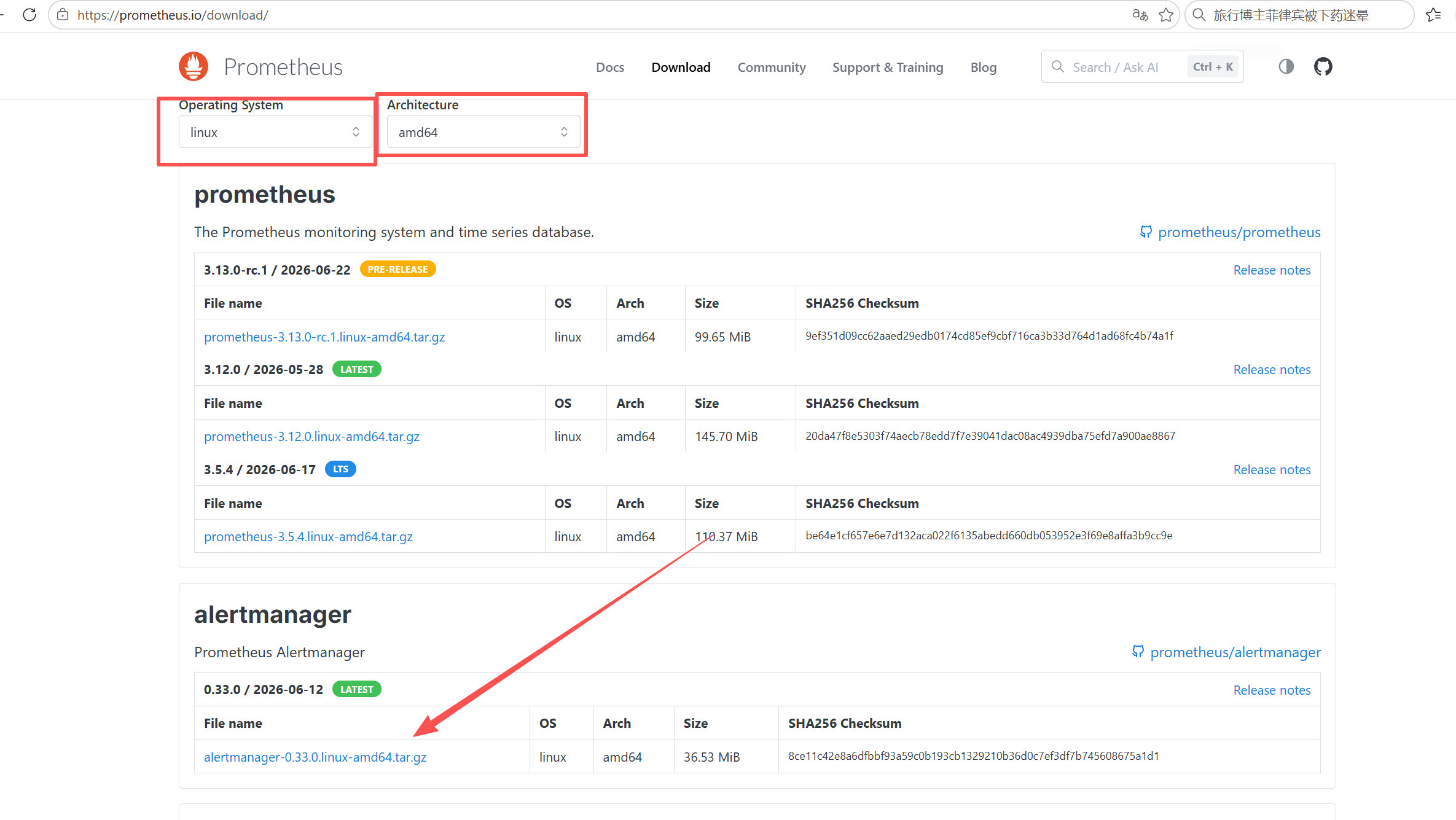Focus the Search / Ask AI field
The image size is (1456, 820).
point(1143,66)
